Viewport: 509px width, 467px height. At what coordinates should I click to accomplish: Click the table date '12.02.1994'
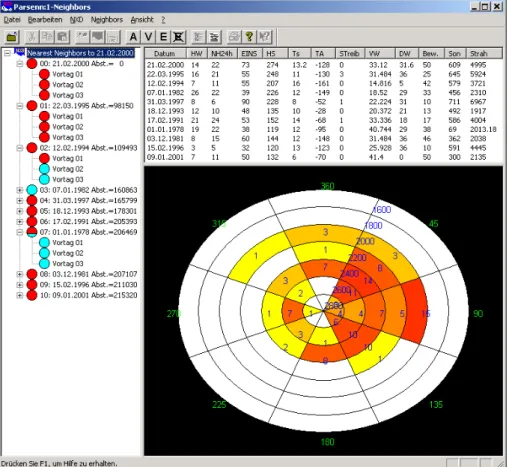165,83
